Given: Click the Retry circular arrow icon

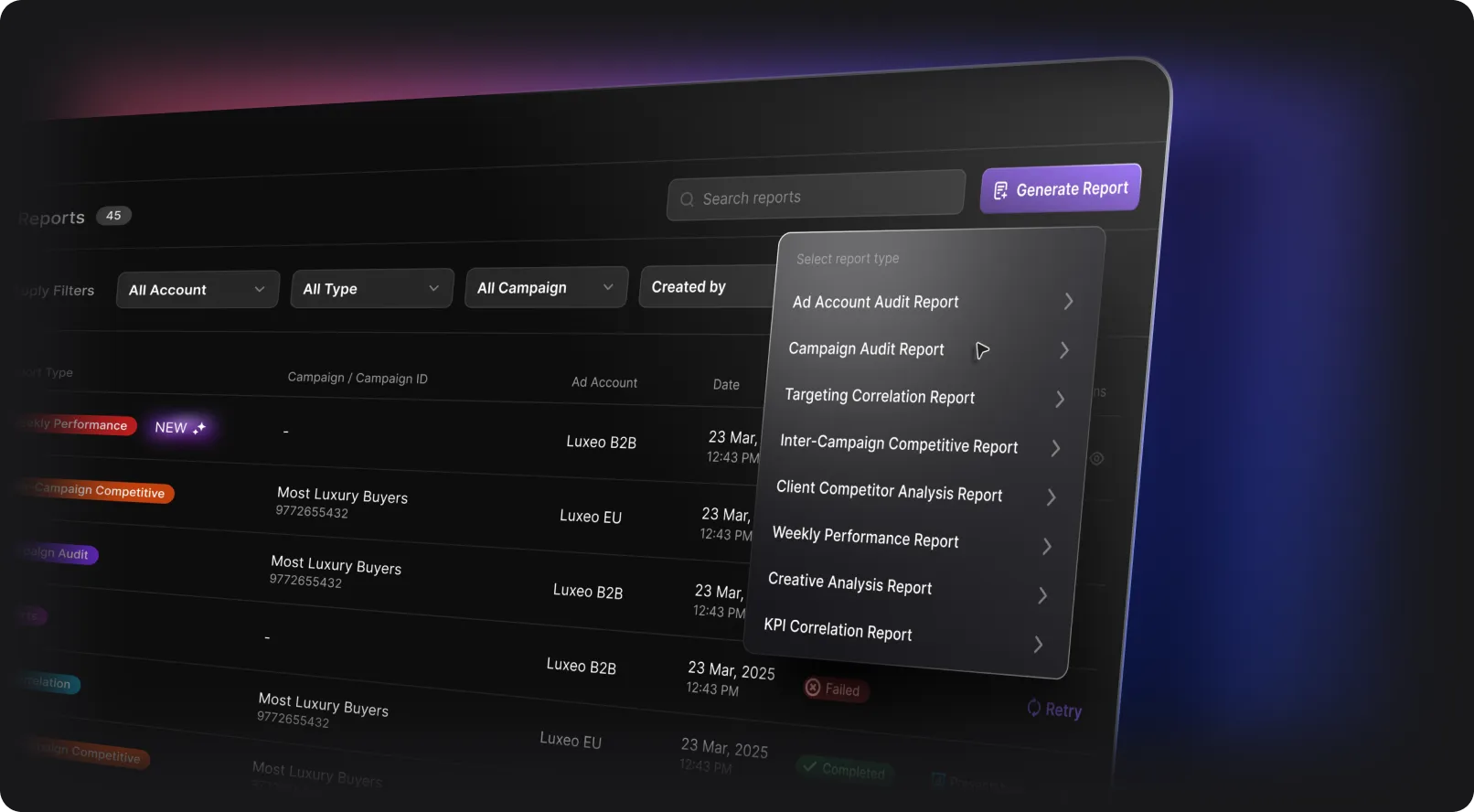Looking at the screenshot, I should coord(1033,708).
